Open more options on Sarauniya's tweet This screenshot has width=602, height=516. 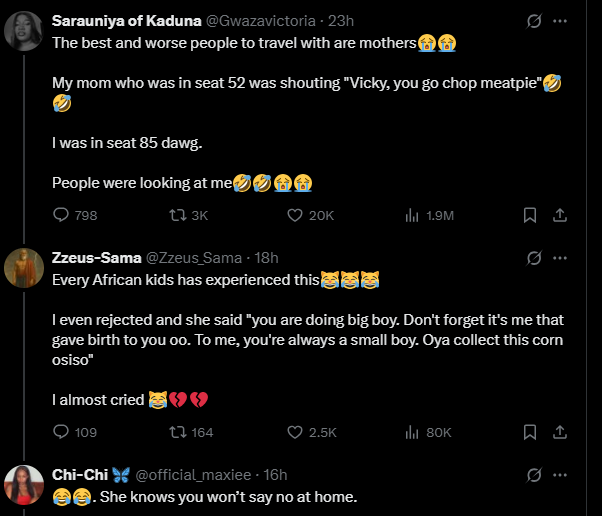point(560,20)
